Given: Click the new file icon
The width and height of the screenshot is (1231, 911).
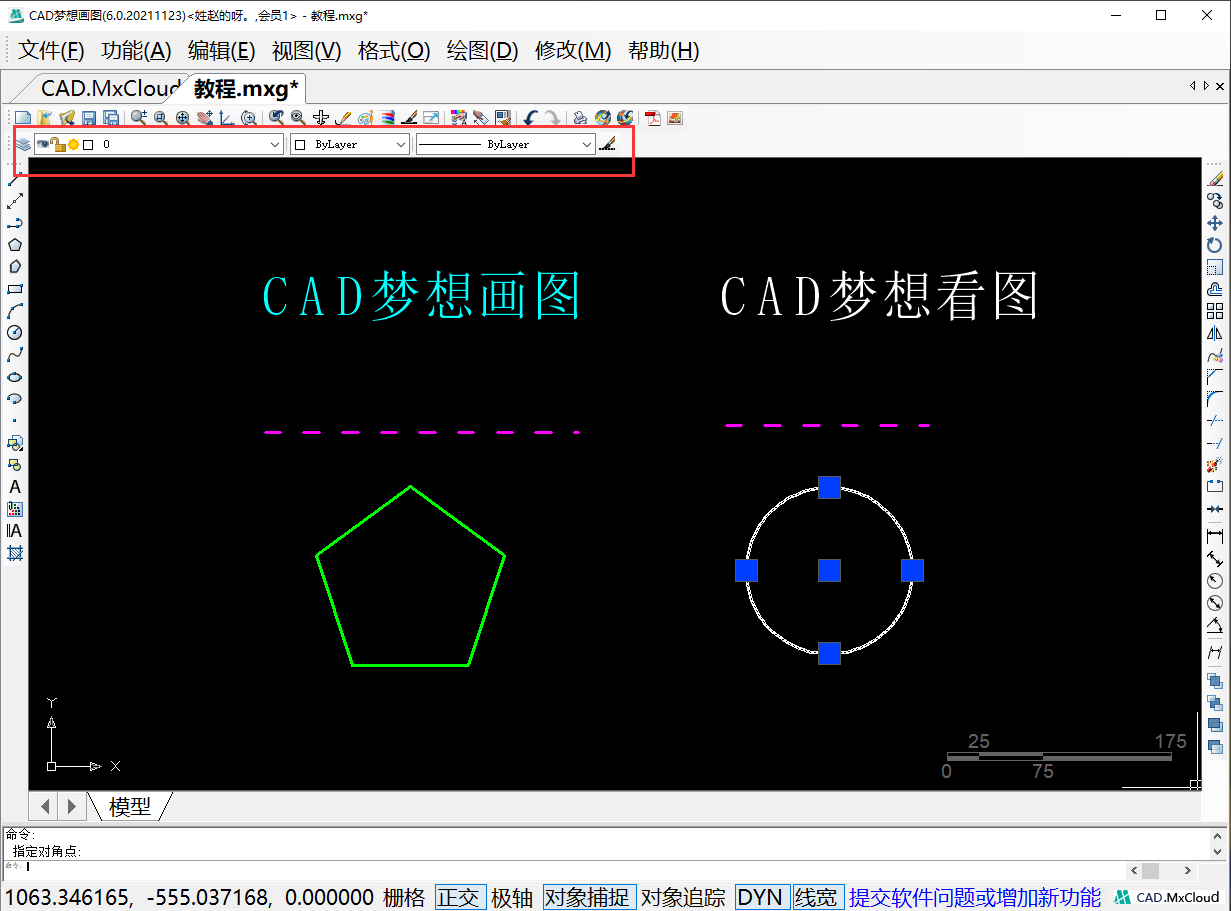Looking at the screenshot, I should click(x=21, y=118).
